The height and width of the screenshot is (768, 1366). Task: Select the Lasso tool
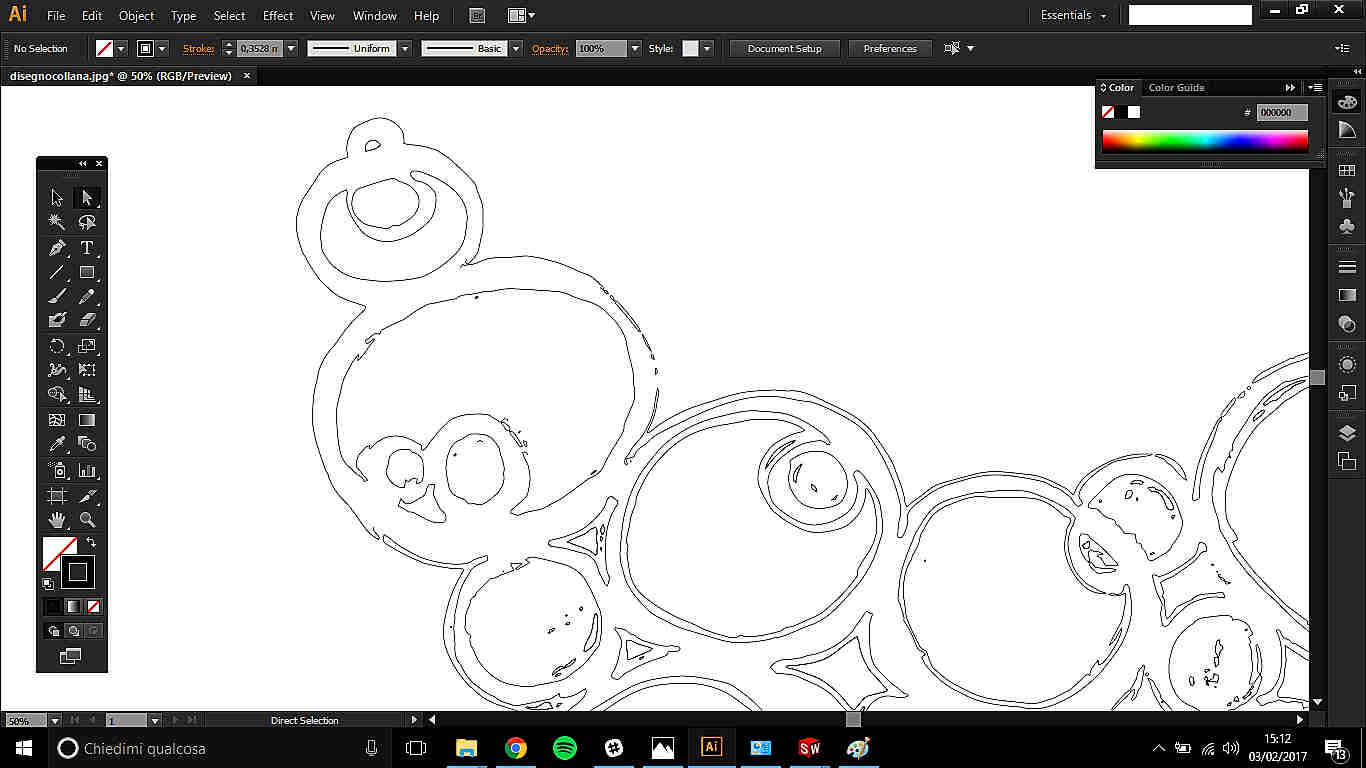(87, 223)
